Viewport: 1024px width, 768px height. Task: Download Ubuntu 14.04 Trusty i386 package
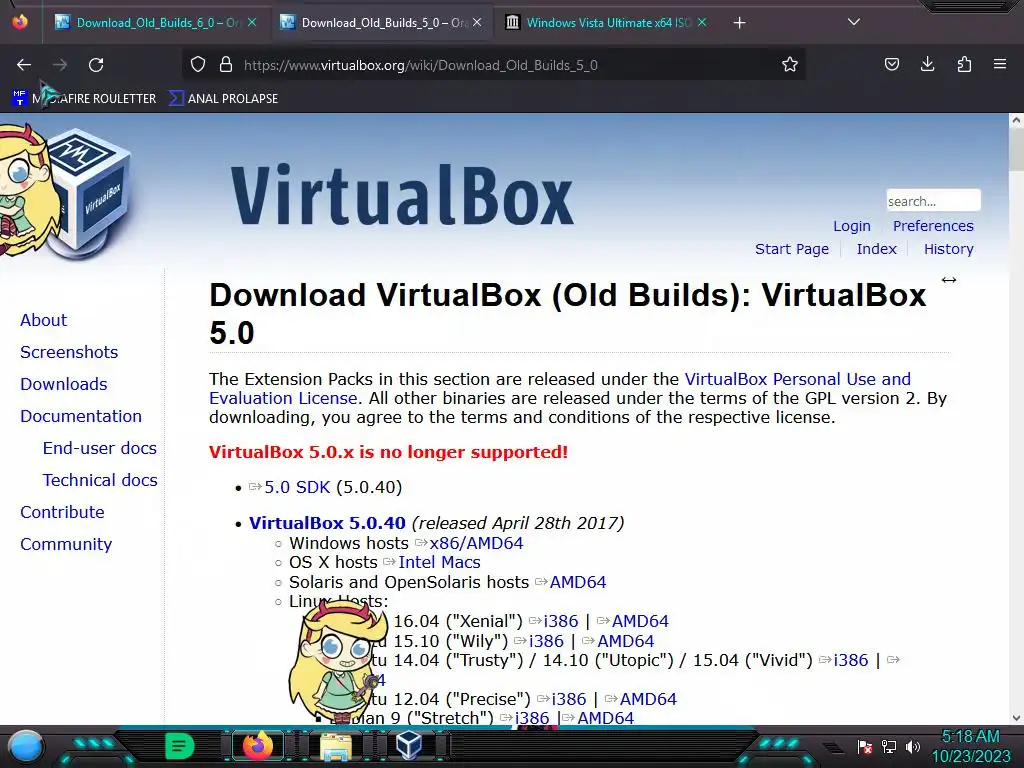click(x=851, y=660)
